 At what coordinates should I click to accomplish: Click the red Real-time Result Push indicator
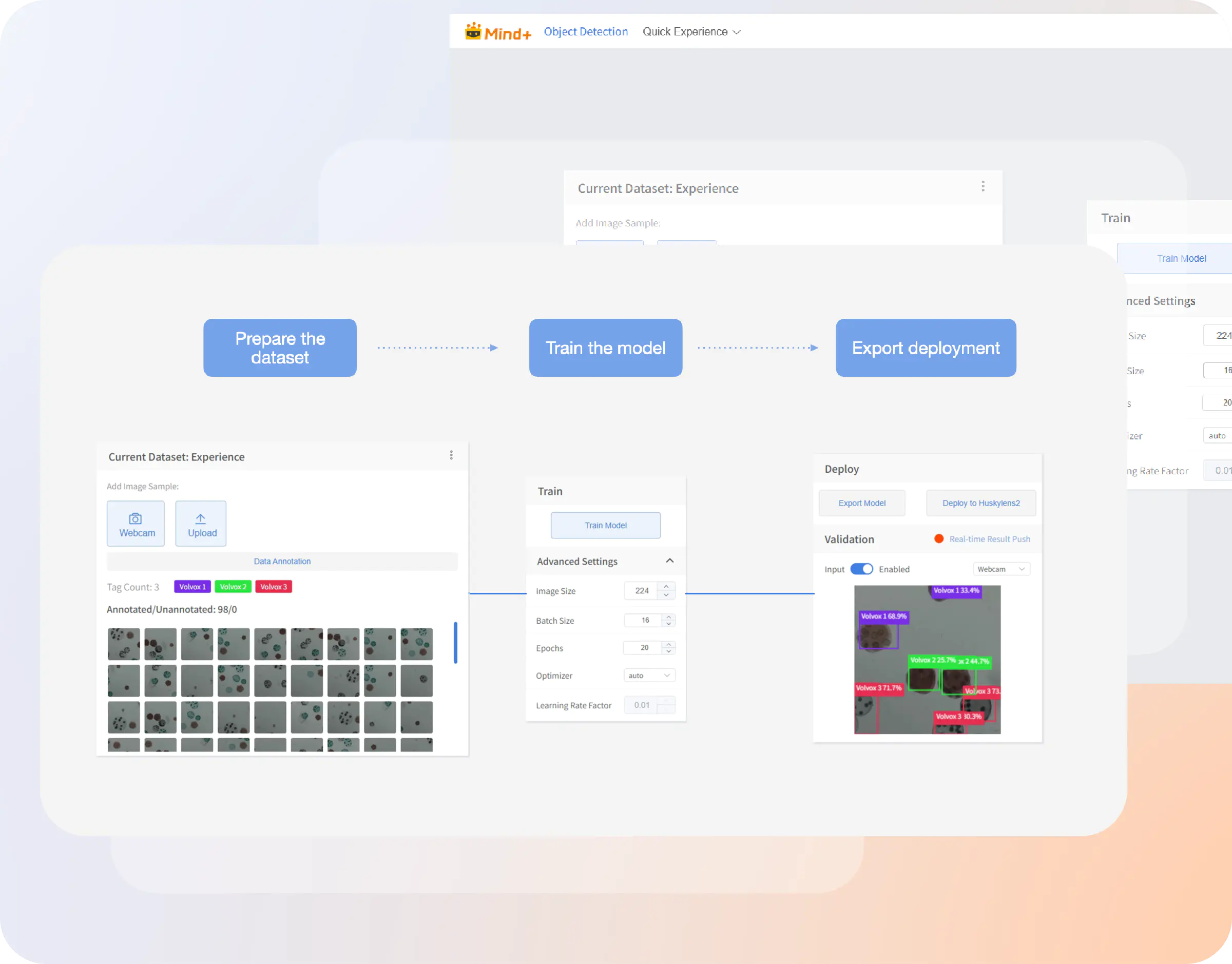(x=938, y=539)
